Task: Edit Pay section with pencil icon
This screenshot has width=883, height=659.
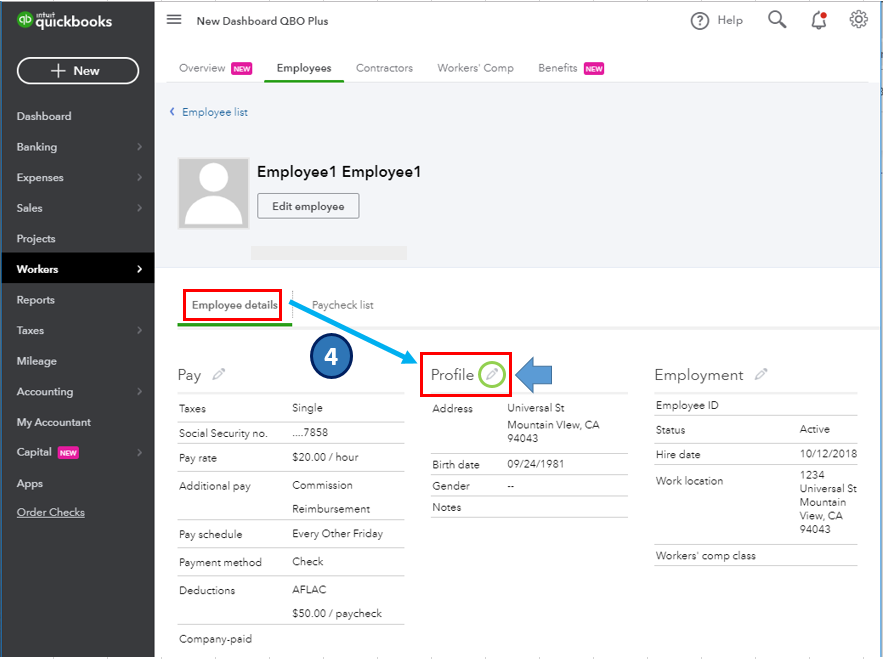Action: tap(218, 374)
